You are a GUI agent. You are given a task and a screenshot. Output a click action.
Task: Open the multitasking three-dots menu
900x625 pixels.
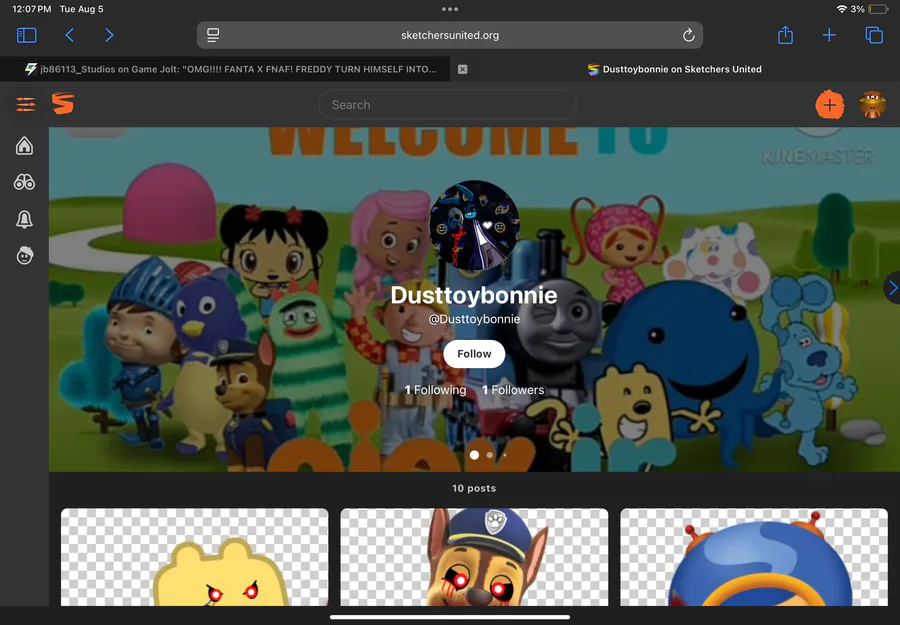pos(450,9)
